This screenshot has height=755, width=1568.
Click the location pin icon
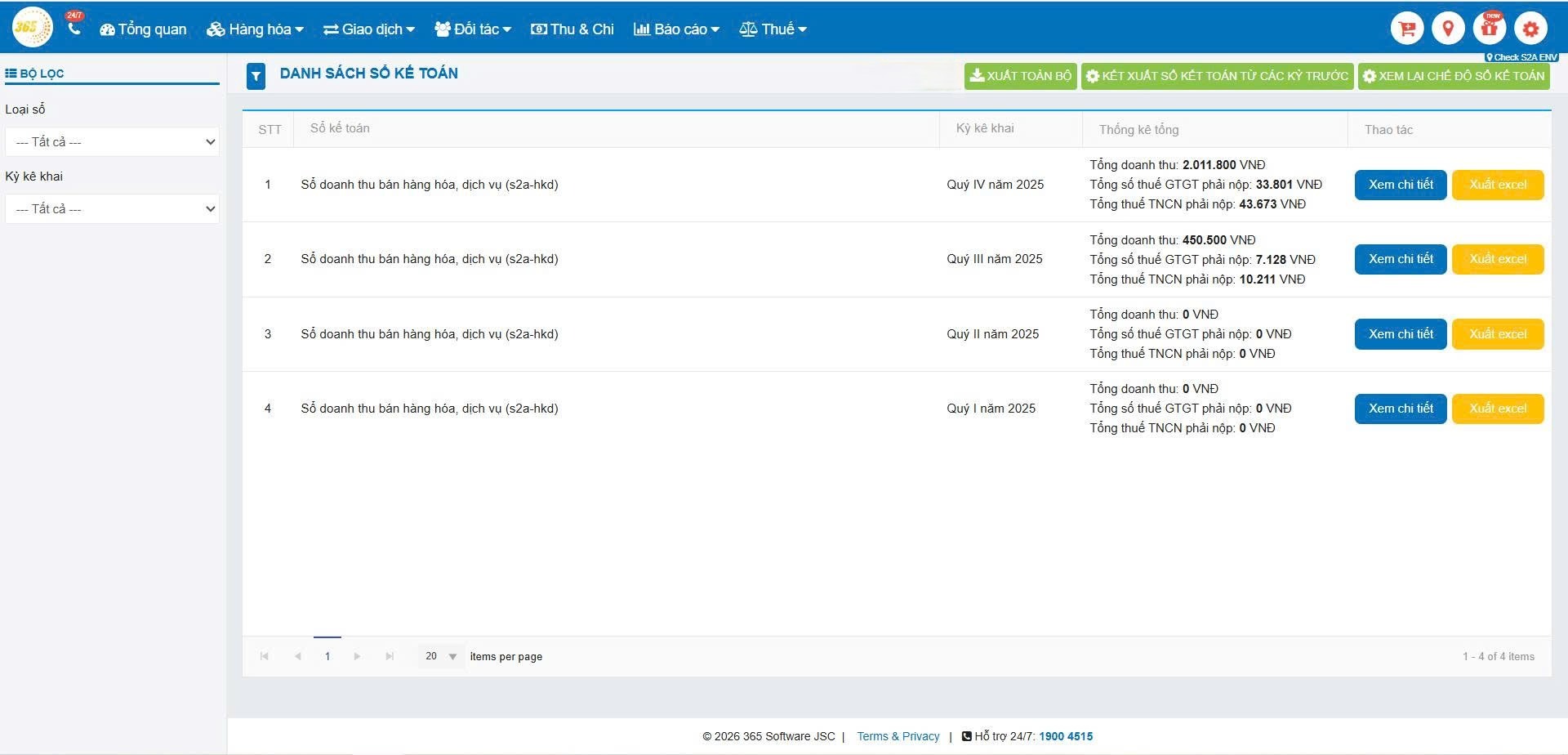point(1448,29)
